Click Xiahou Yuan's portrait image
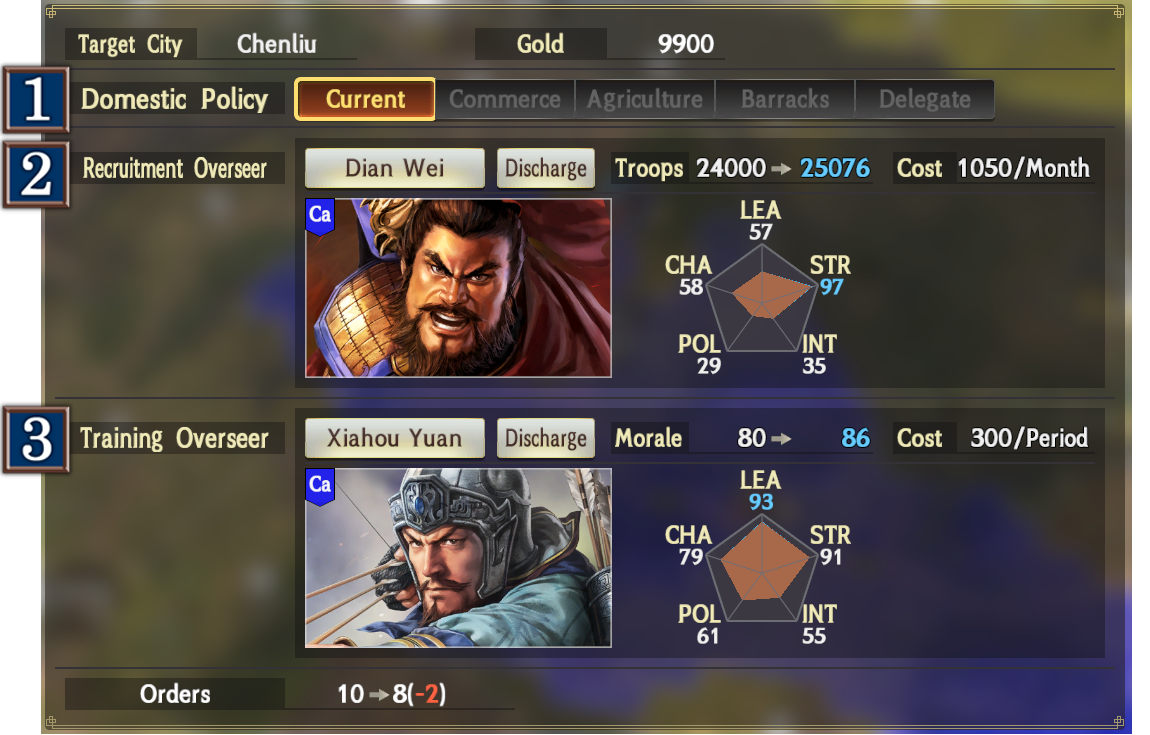 point(458,557)
